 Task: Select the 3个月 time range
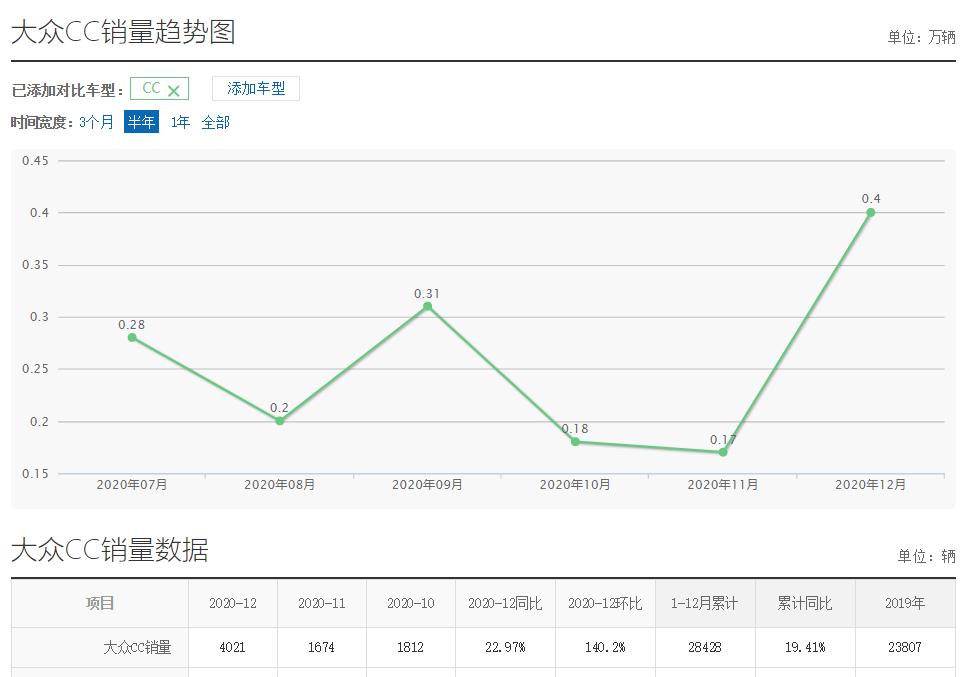point(96,122)
